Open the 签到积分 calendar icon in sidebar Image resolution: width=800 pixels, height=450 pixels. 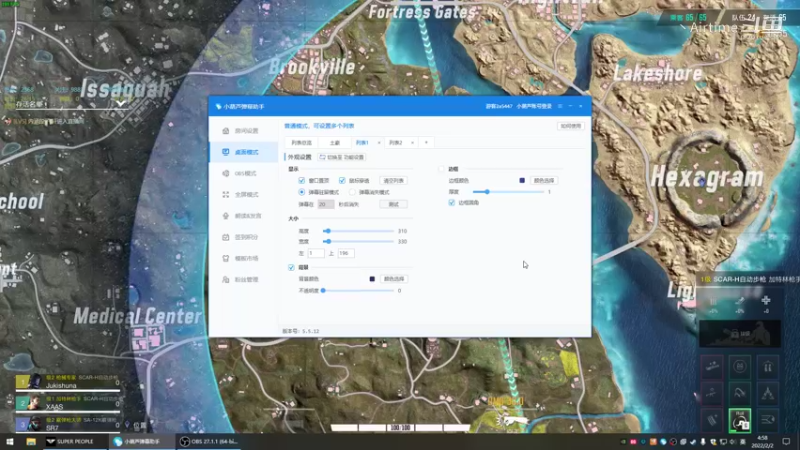(x=226, y=237)
